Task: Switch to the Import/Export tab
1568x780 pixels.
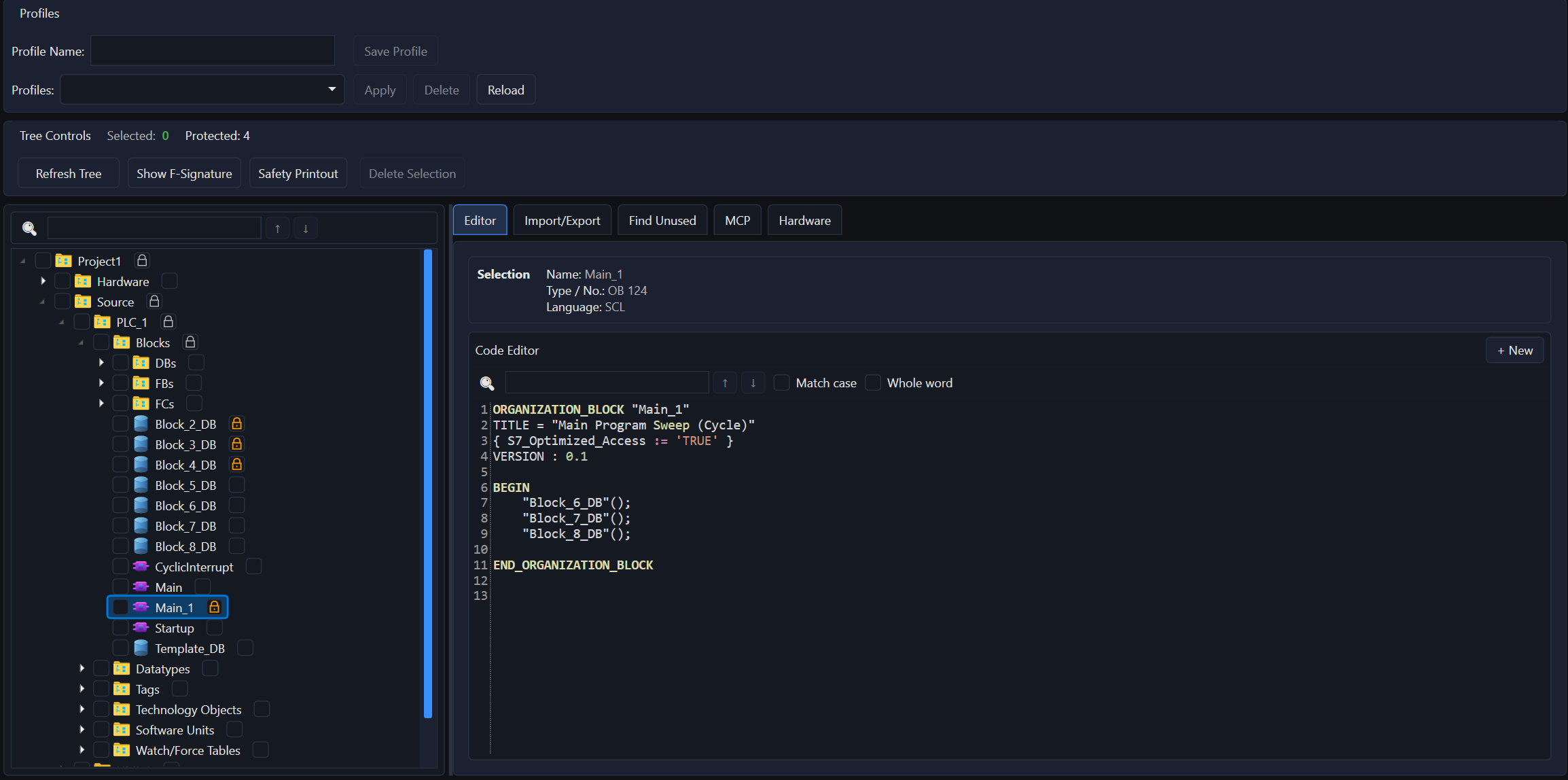Action: point(562,220)
